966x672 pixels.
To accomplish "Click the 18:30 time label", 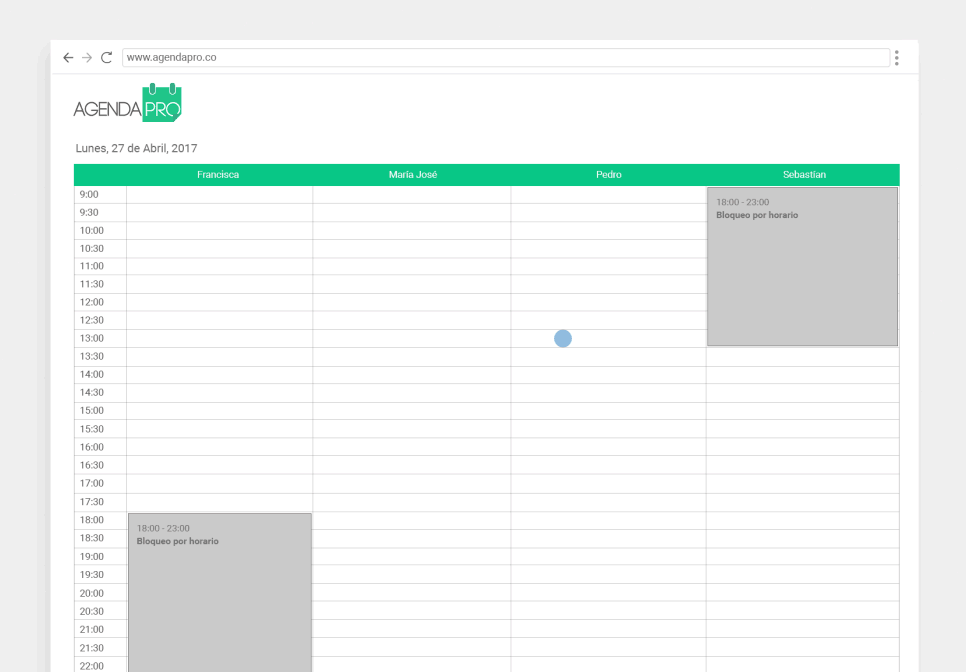I will pyautogui.click(x=91, y=538).
